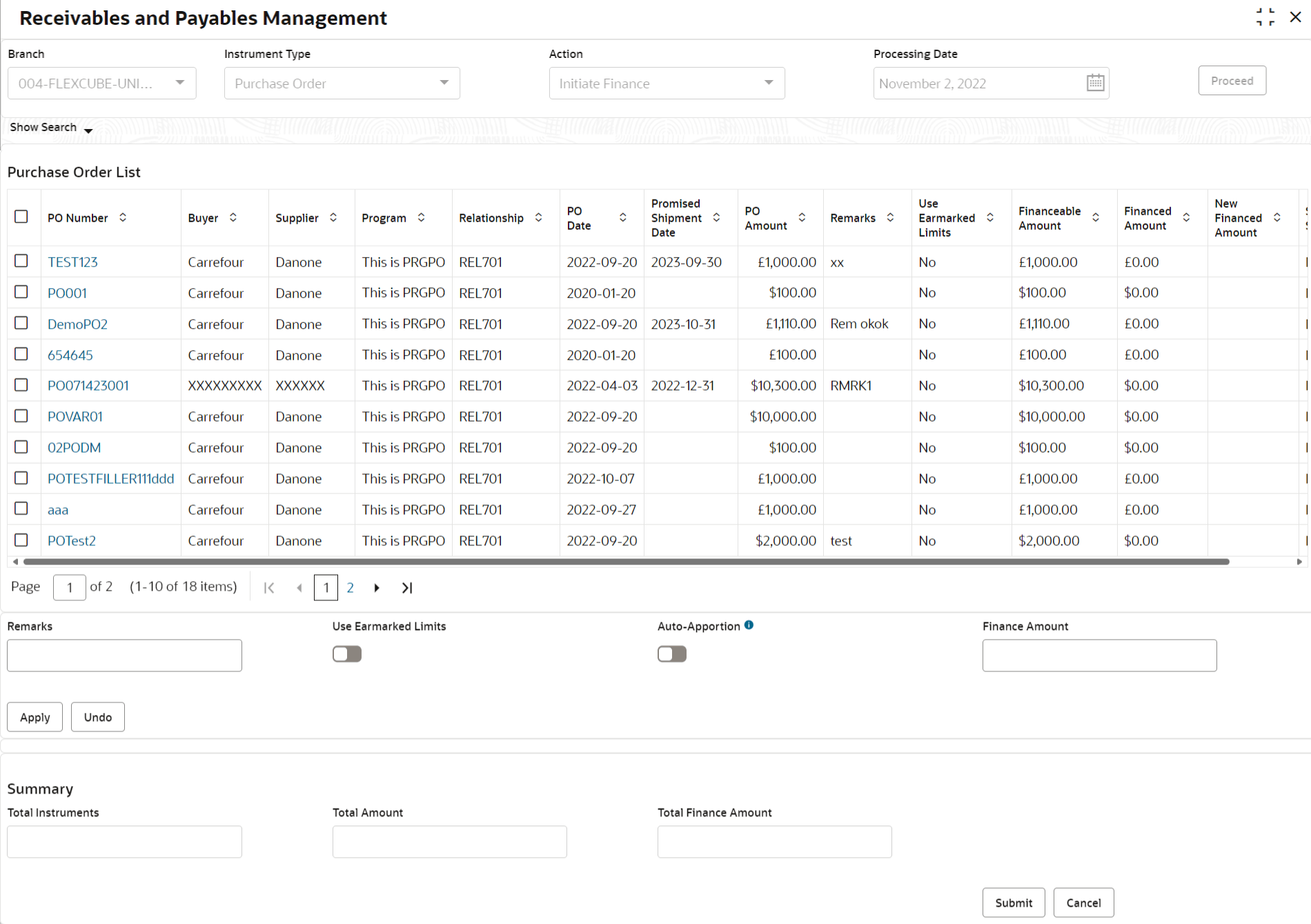The image size is (1311, 924).
Task: Switch to page 2 of list
Action: [350, 588]
